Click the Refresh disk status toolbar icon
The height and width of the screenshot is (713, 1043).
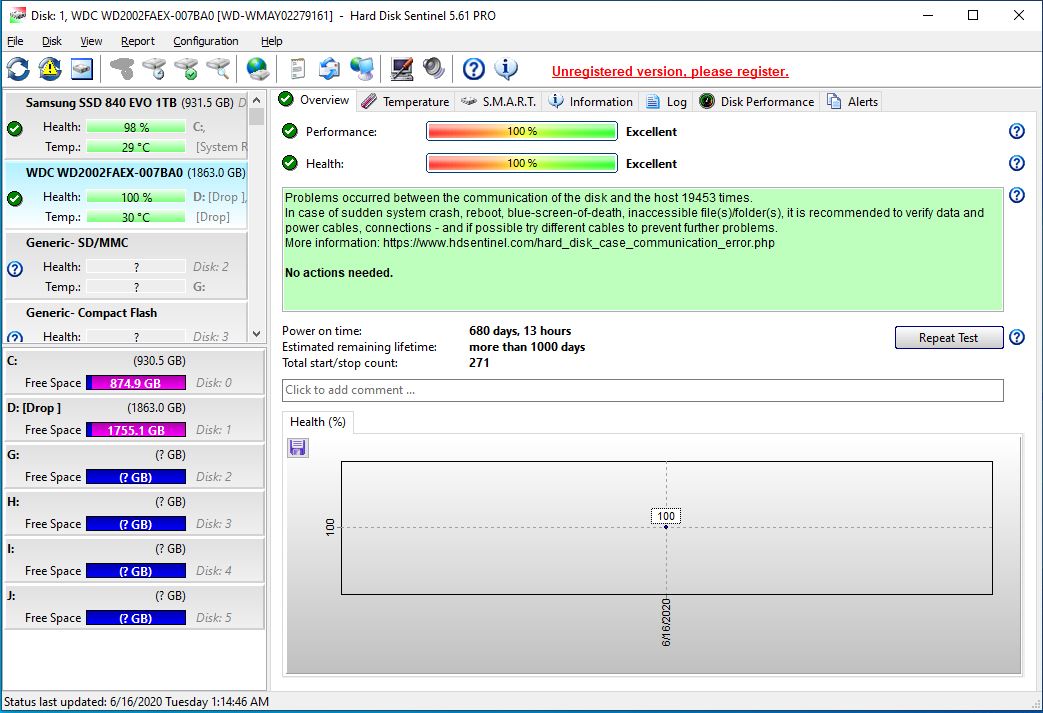click(18, 69)
